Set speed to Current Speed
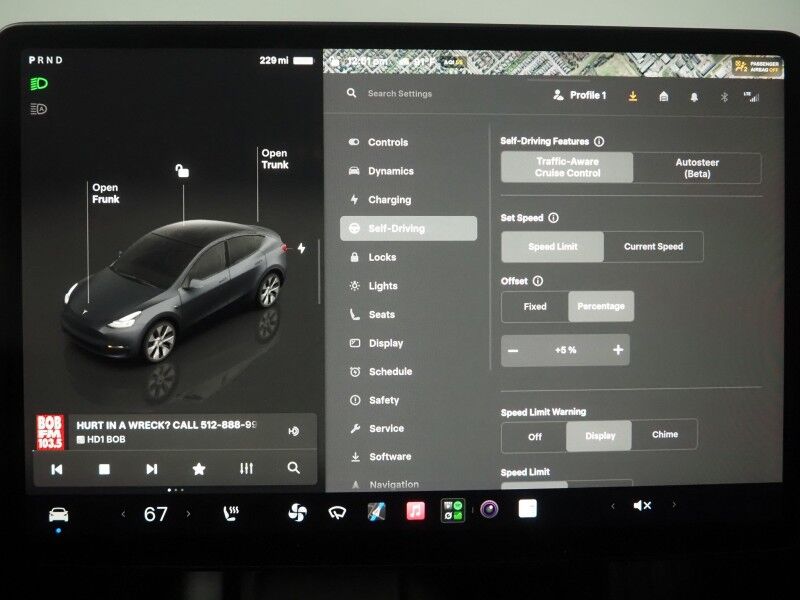 point(653,246)
